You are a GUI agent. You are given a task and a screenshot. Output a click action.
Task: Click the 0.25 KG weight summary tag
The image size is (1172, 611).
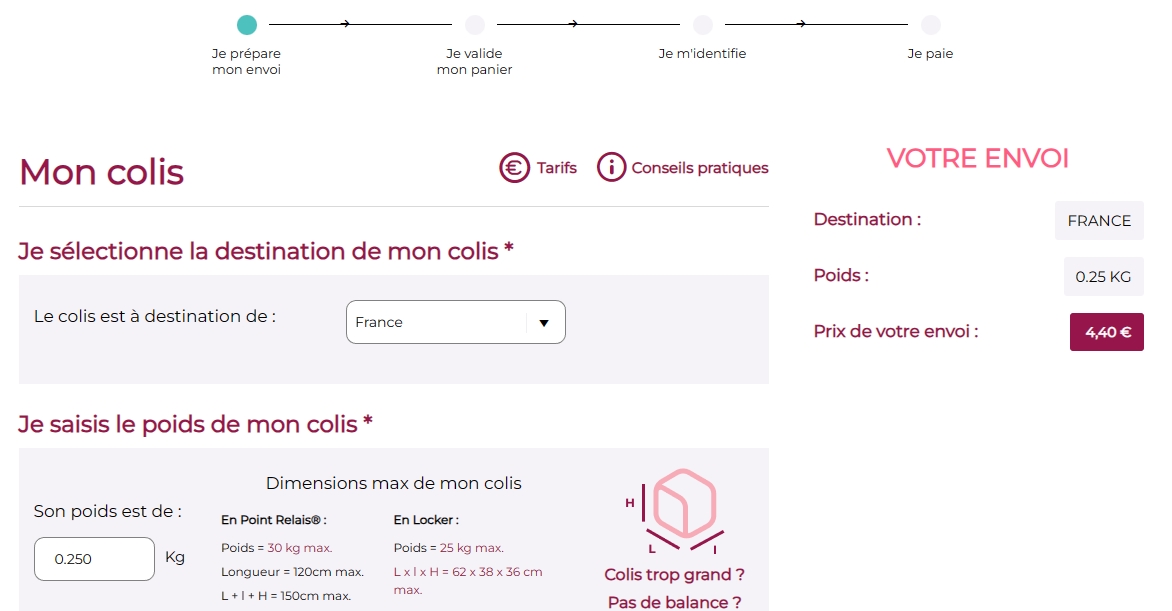[x=1103, y=277]
